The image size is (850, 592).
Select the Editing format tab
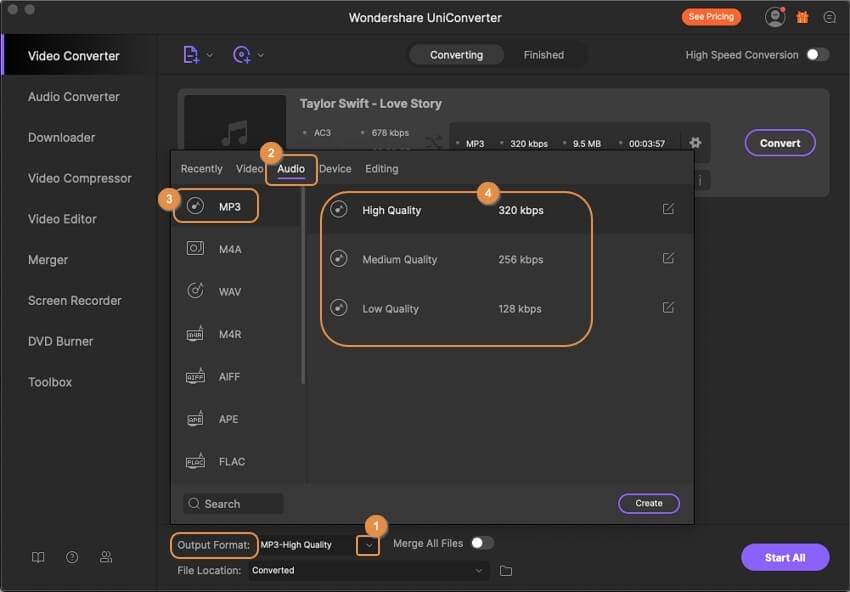pos(382,169)
